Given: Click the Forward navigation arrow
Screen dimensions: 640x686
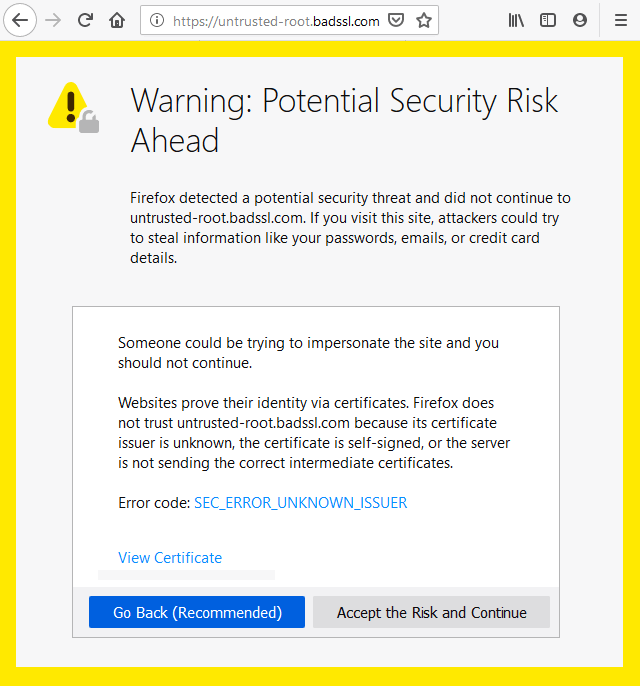Looking at the screenshot, I should click(x=54, y=20).
